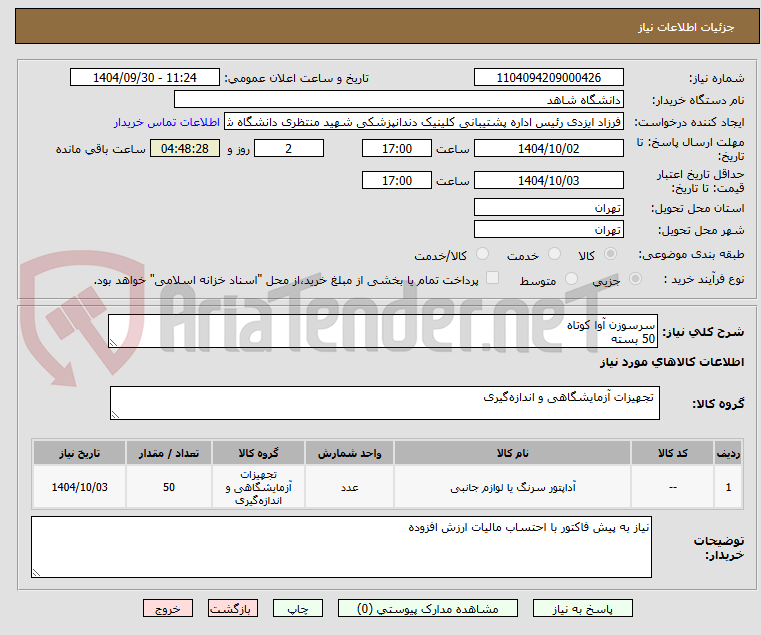Click the توضیحات خریدار notes textarea
This screenshot has width=761, height=635.
[x=341, y=547]
